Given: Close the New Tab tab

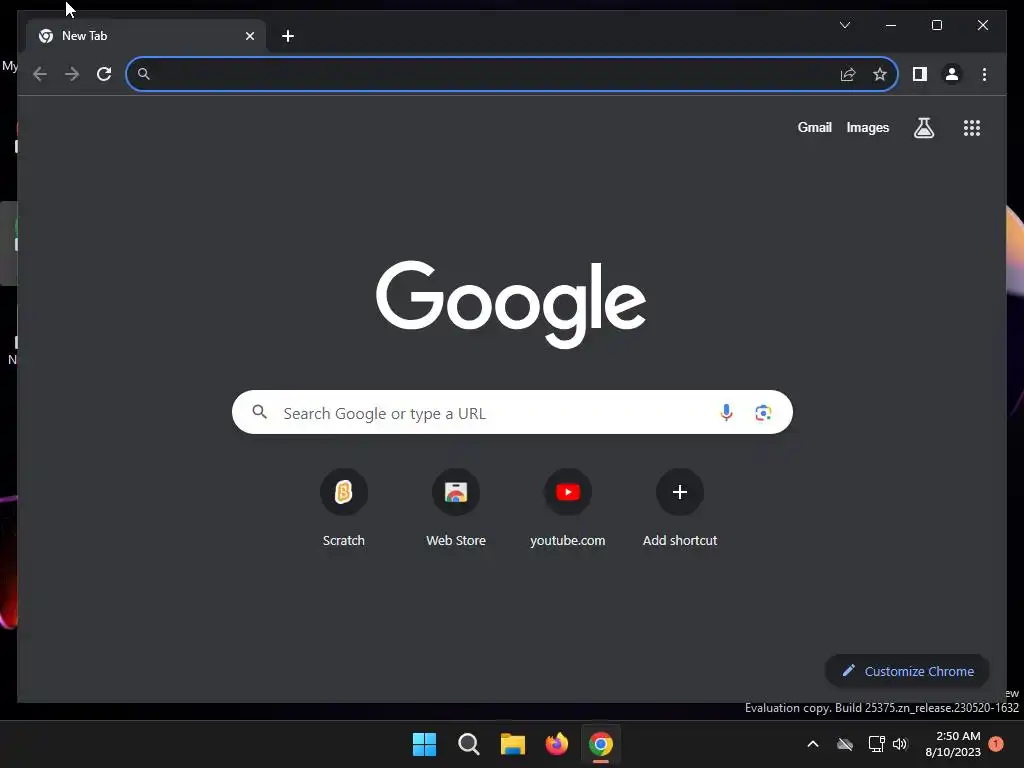Looking at the screenshot, I should point(249,36).
